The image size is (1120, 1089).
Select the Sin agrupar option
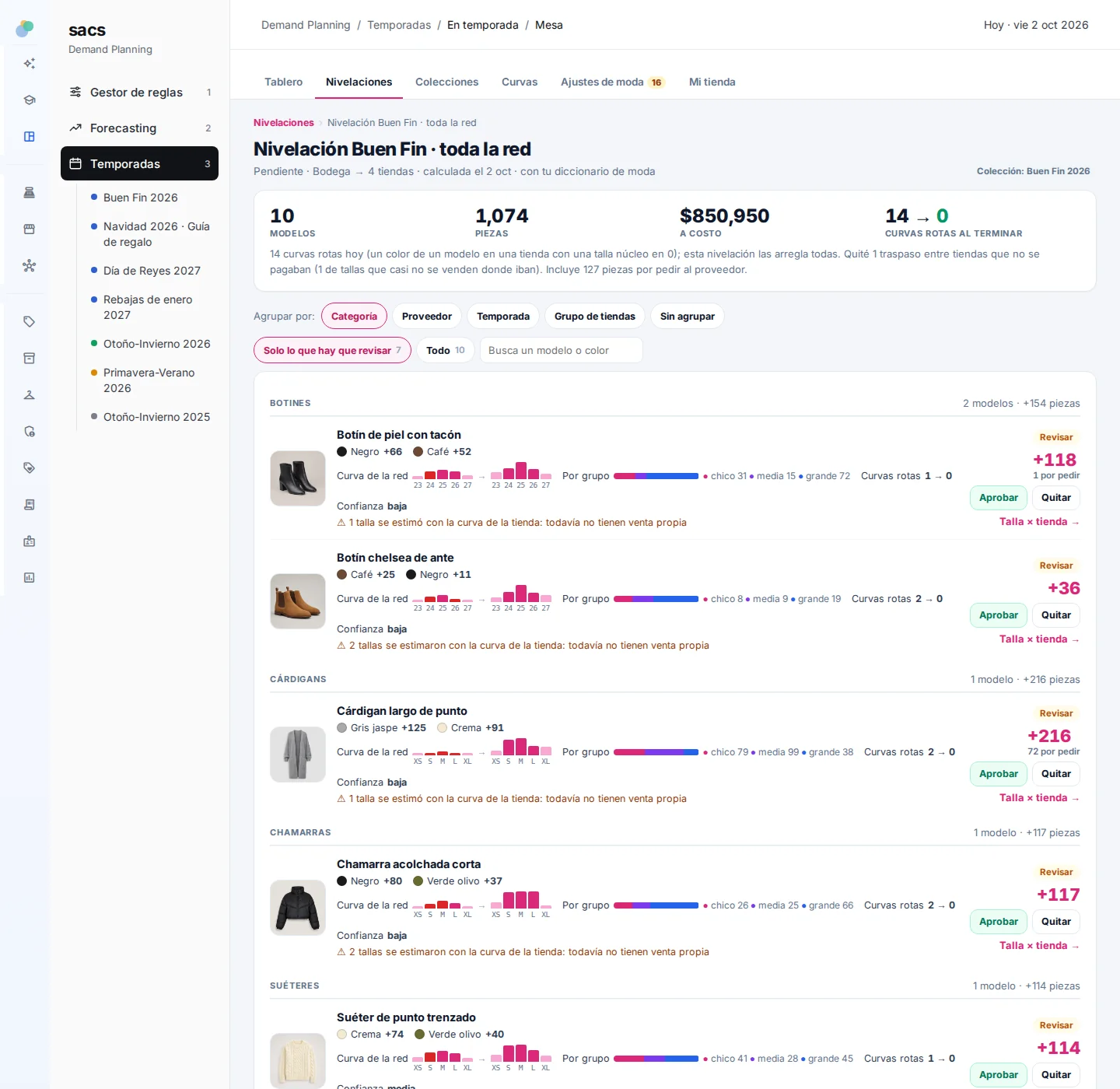688,316
